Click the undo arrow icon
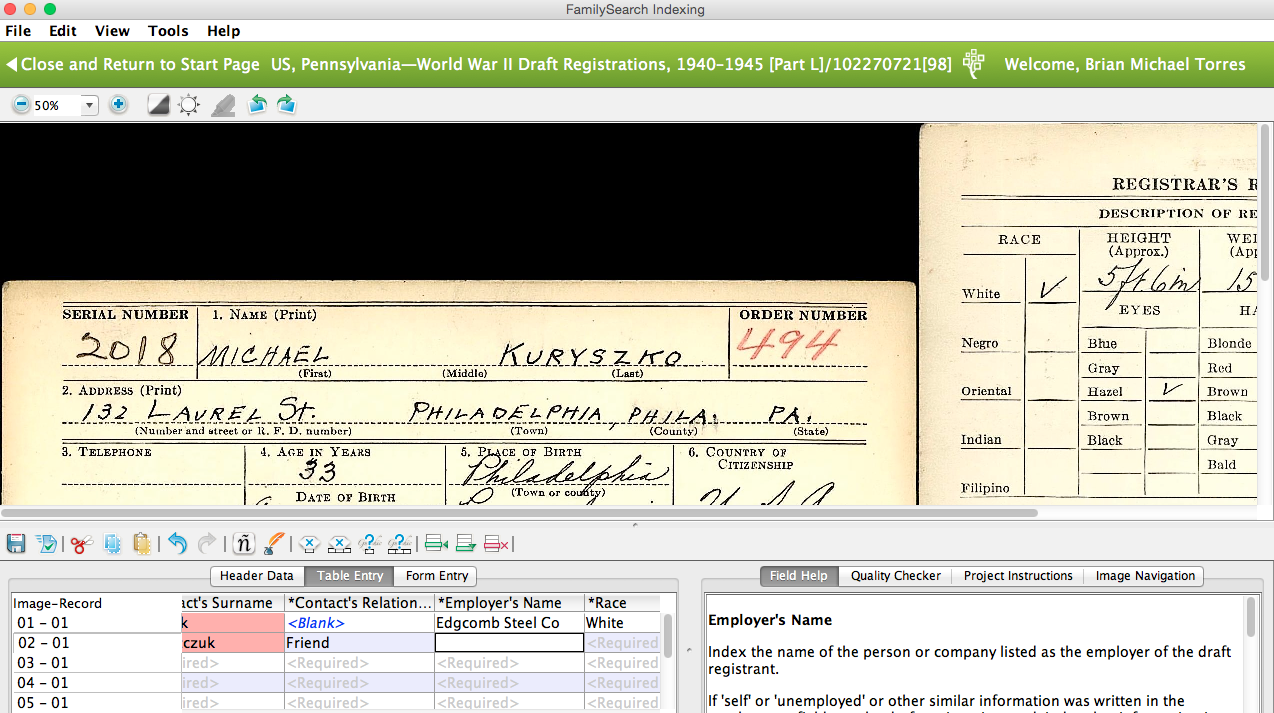The height and width of the screenshot is (713, 1274). click(177, 544)
